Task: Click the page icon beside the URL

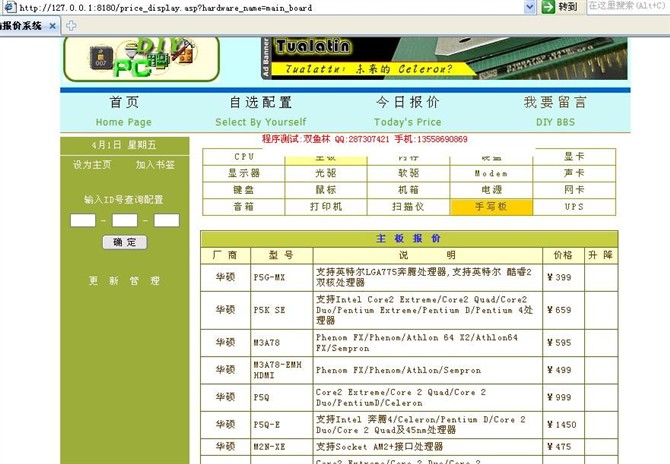Action: point(9,7)
